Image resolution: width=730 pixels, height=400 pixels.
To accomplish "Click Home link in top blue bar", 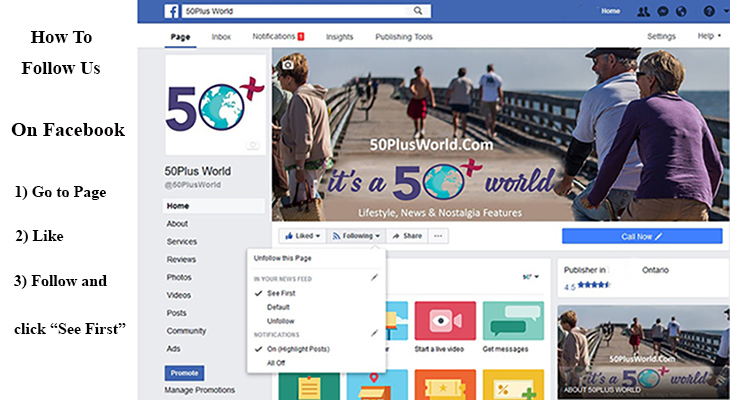I will click(x=610, y=11).
